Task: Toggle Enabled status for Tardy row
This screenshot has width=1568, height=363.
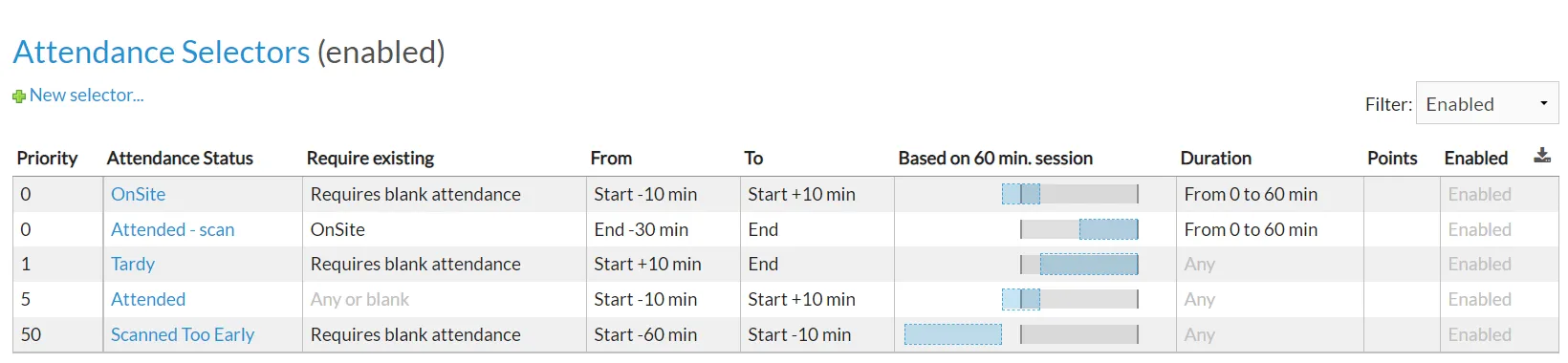Action: click(1479, 264)
